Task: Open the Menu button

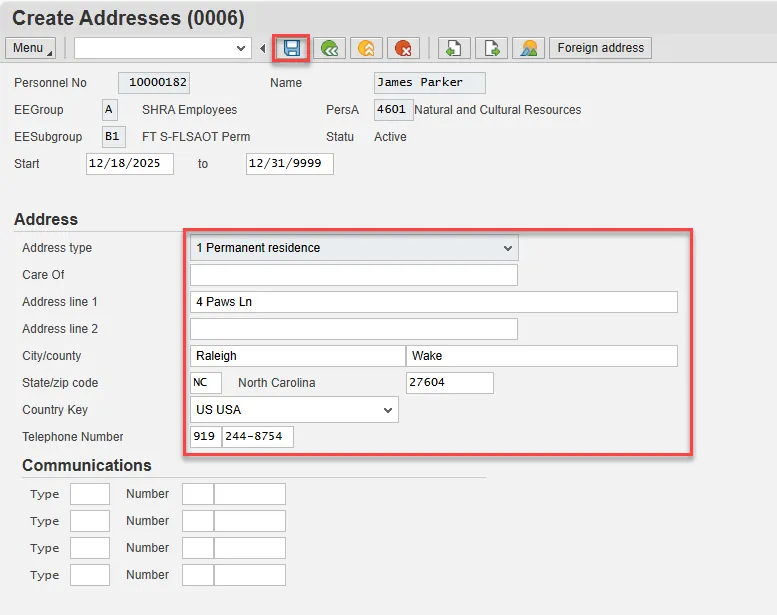Action: (30, 48)
